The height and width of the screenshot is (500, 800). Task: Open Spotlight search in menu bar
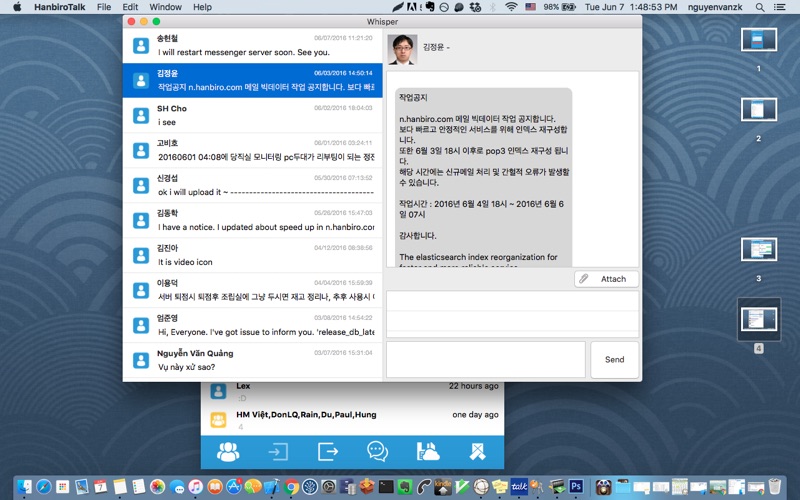click(x=760, y=7)
